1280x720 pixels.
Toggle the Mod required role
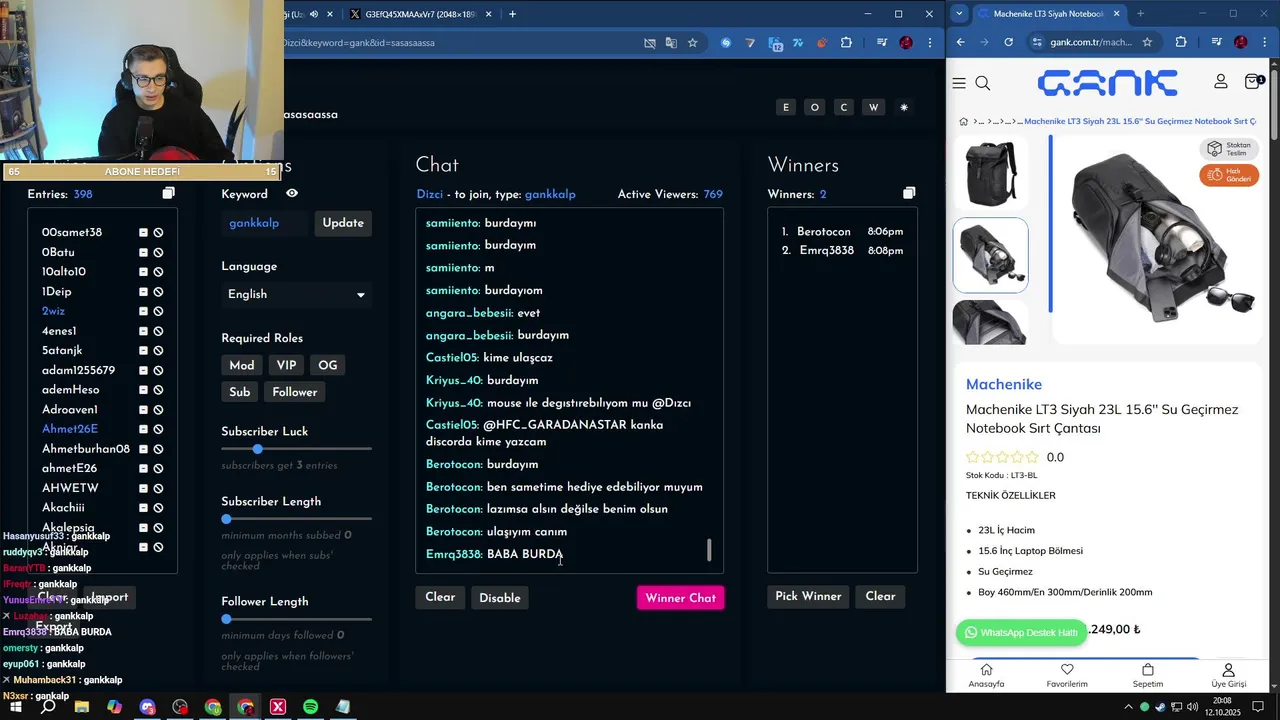click(x=242, y=365)
